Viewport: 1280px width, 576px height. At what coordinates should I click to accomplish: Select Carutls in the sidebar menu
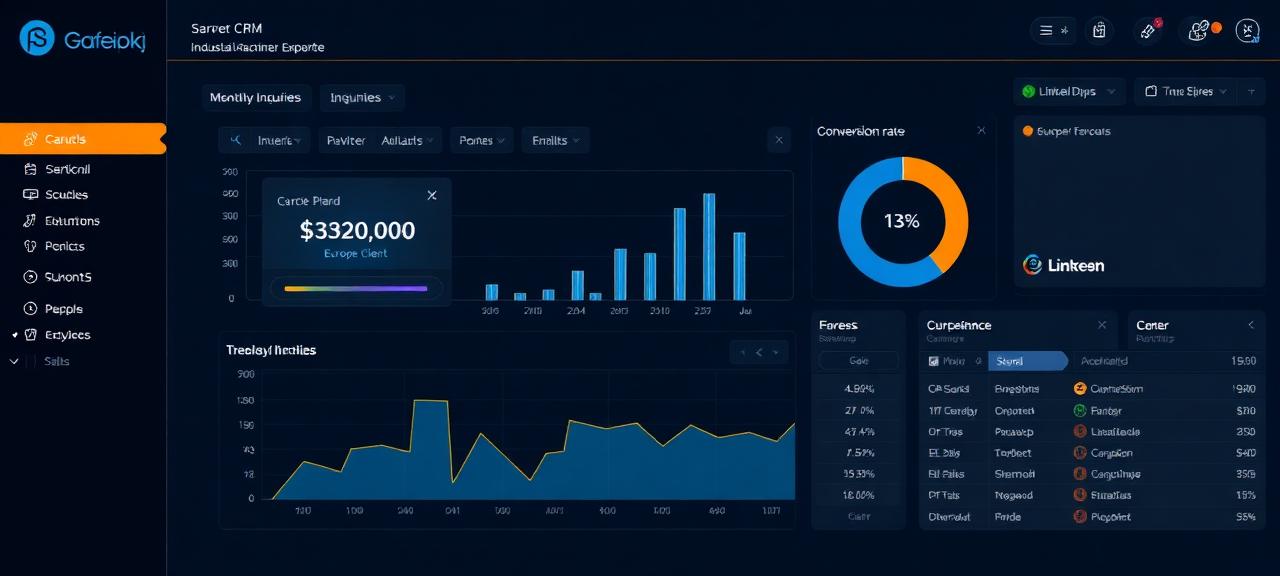(x=82, y=139)
